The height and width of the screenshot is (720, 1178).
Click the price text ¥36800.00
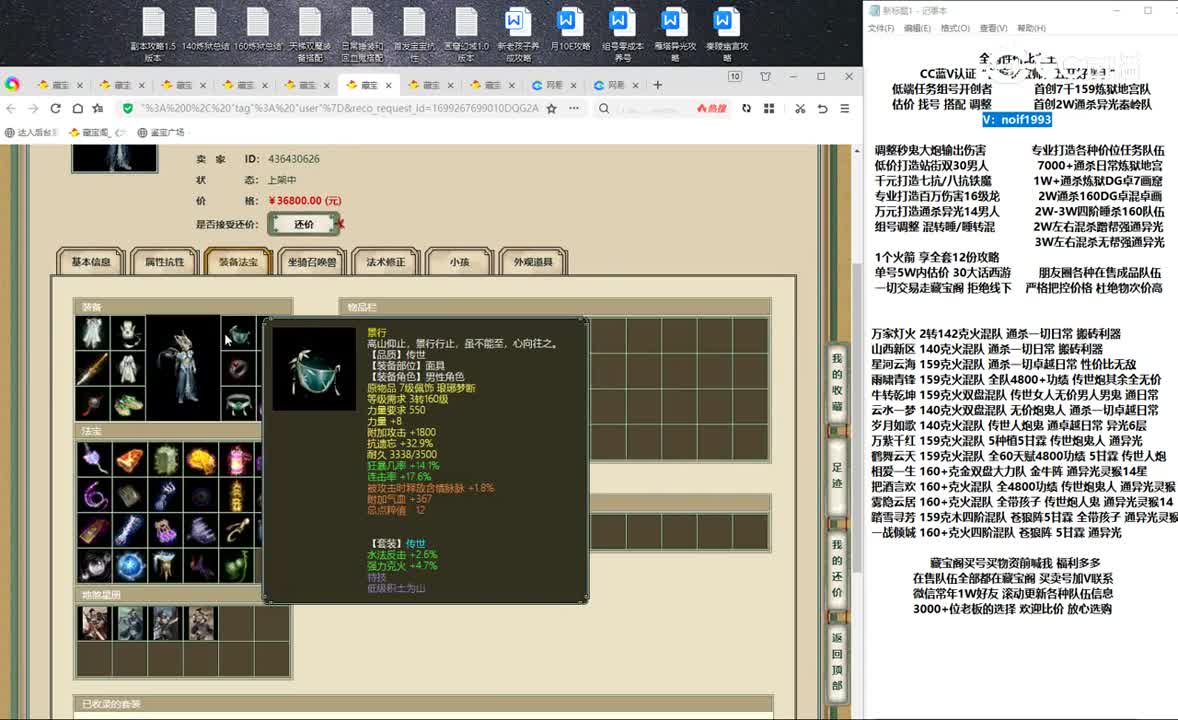point(304,201)
